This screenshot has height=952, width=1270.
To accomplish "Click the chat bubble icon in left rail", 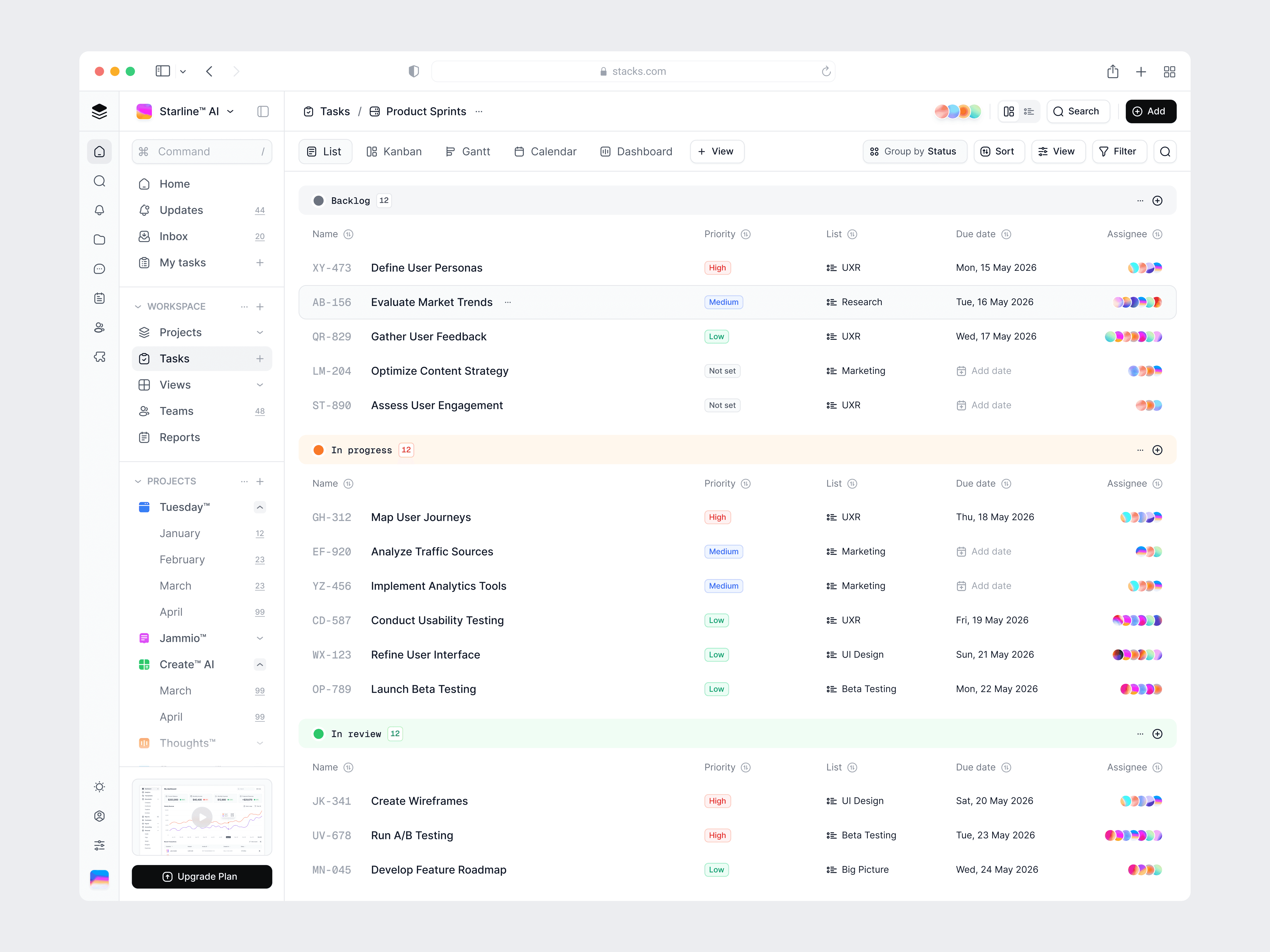I will click(99, 269).
